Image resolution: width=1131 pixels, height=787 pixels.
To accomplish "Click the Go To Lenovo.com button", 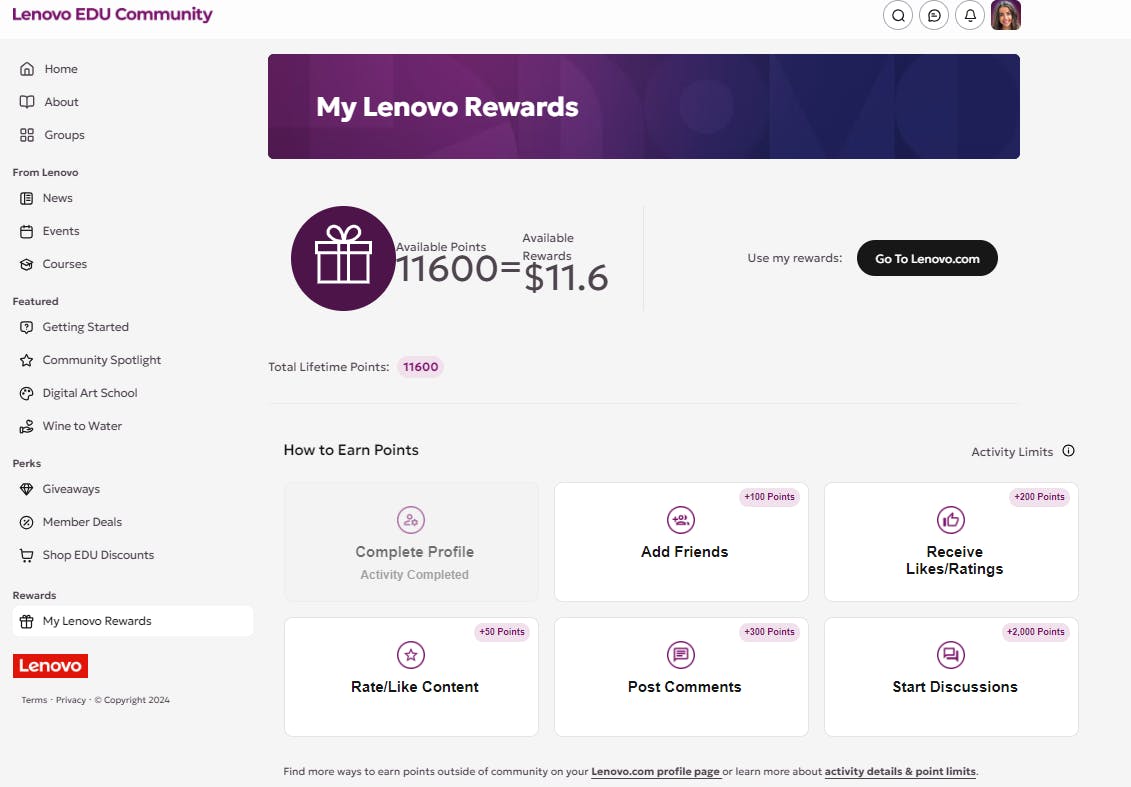I will 927,258.
